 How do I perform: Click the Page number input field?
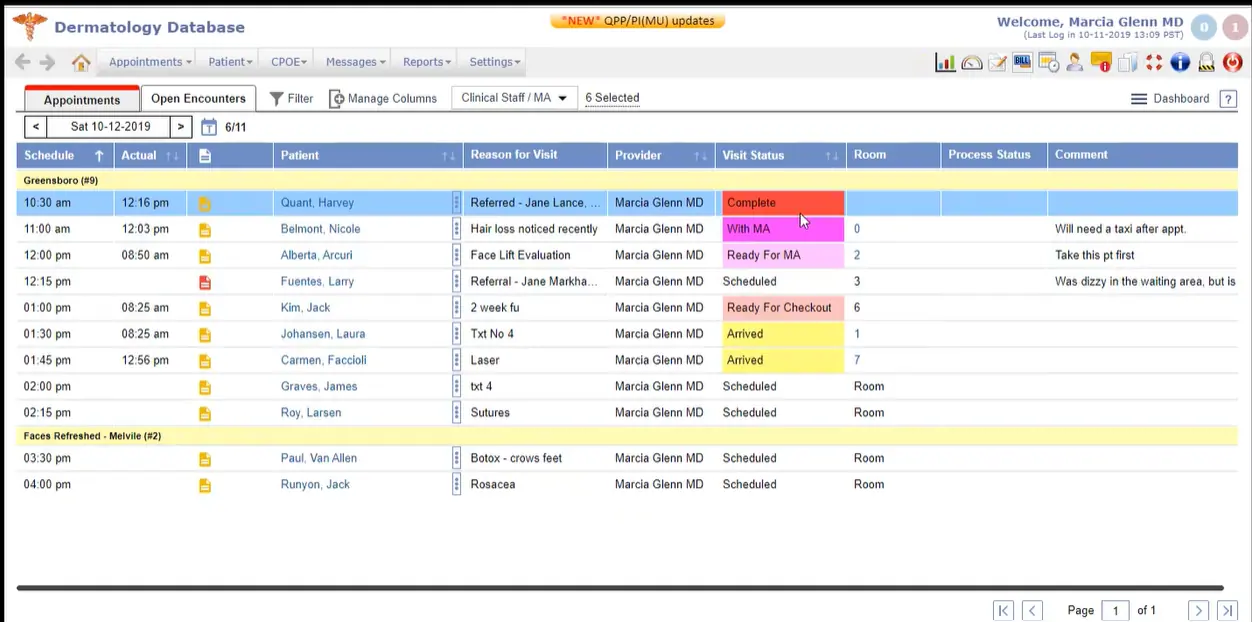1115,610
